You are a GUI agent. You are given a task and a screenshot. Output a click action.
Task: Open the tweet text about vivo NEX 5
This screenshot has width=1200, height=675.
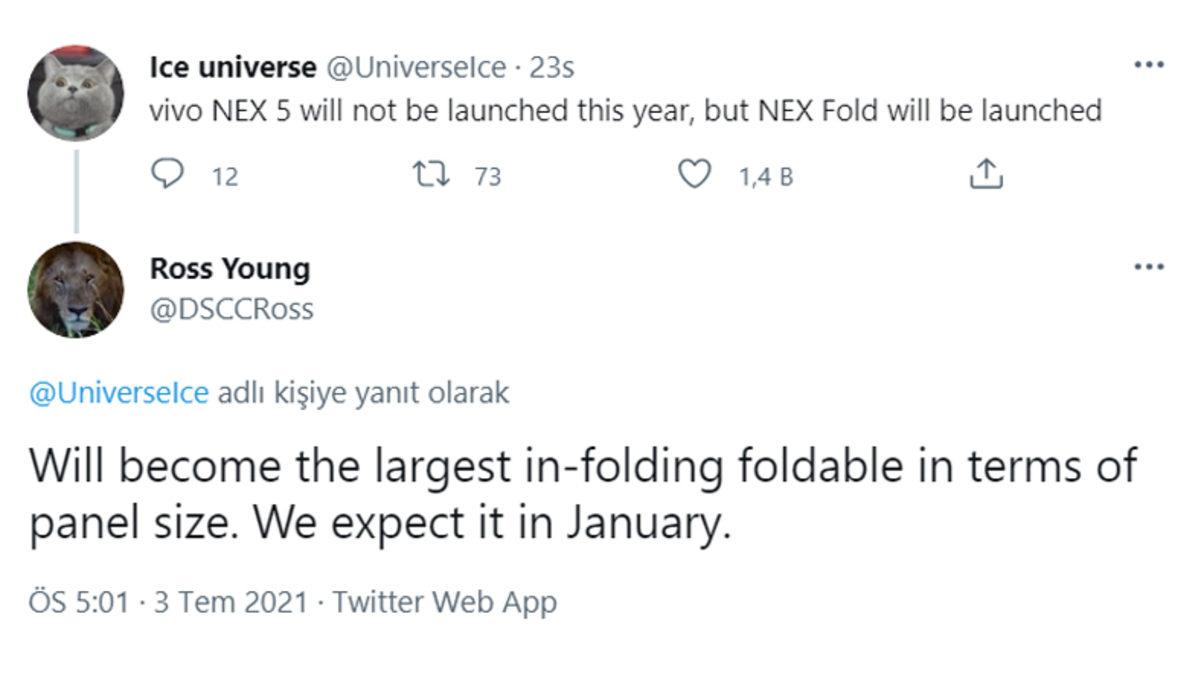click(x=625, y=110)
